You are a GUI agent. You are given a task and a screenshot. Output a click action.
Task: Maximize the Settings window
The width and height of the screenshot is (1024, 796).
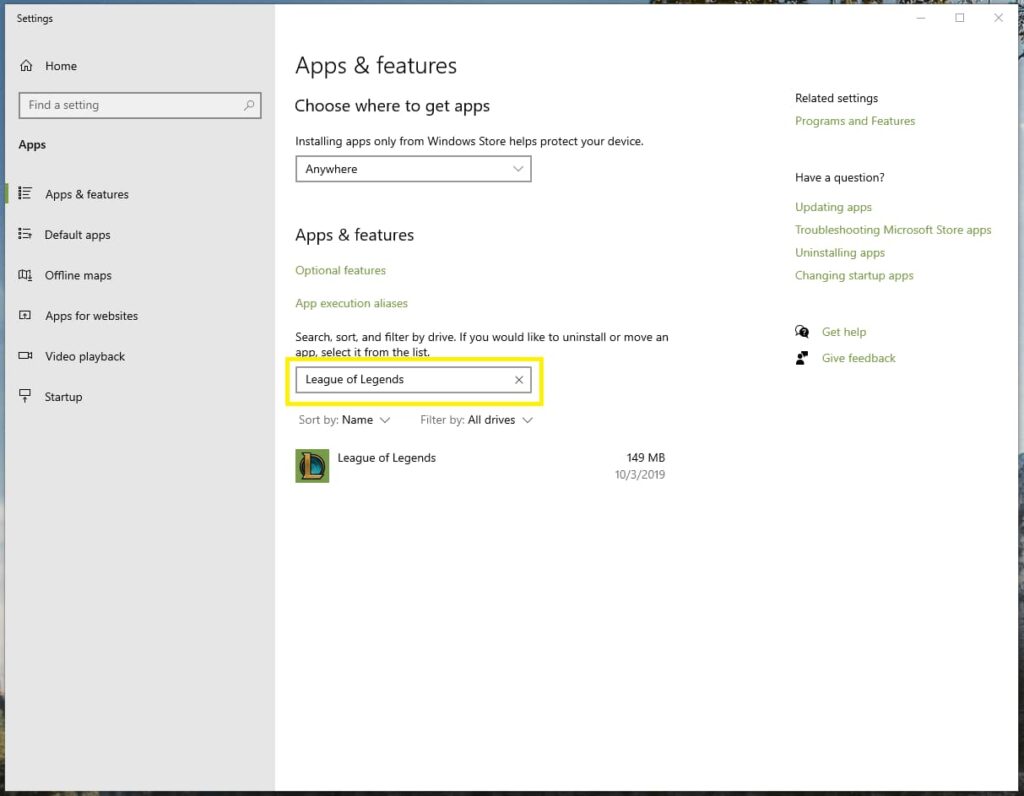[x=959, y=18]
